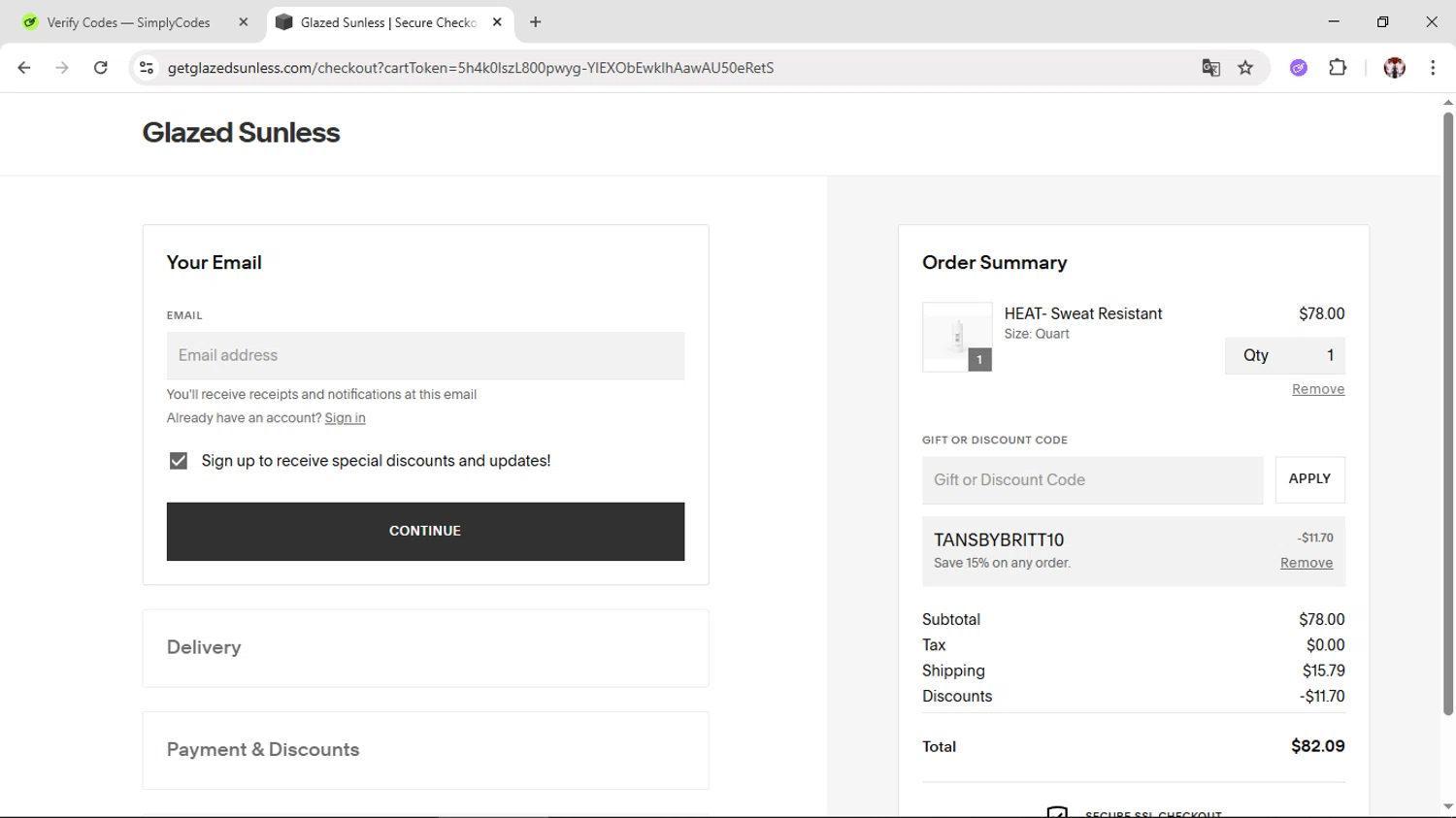Open the translate page icon
Screen dimensions: 1456x818
tap(1210, 68)
